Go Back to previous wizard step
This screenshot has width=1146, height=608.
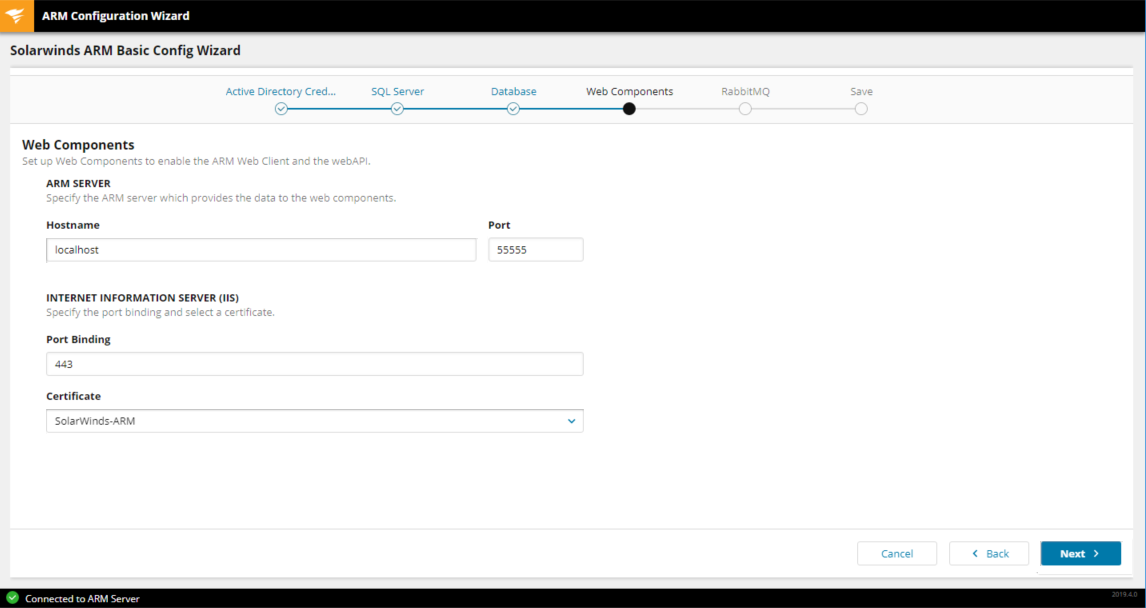coord(989,553)
